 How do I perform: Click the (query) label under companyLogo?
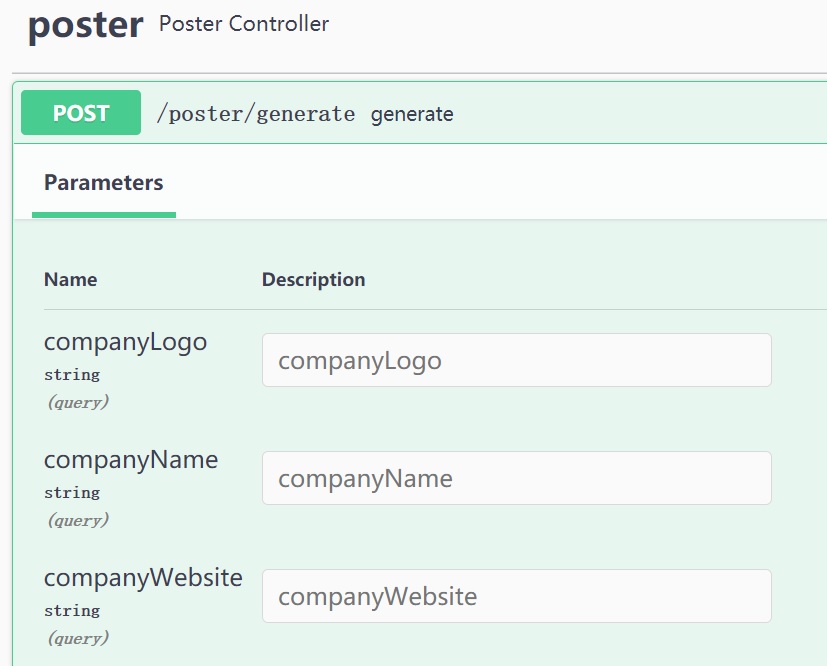pyautogui.click(x=77, y=402)
